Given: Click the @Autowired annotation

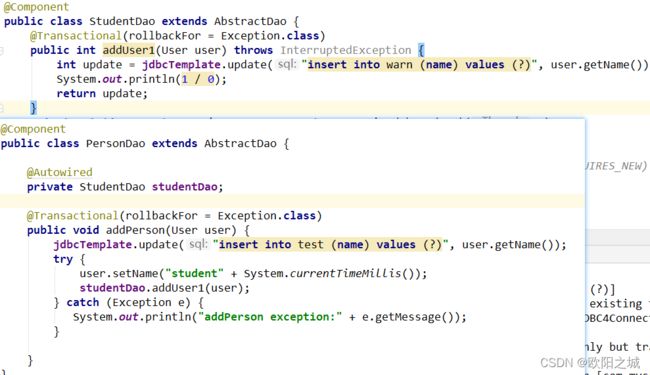Looking at the screenshot, I should click(x=60, y=172).
